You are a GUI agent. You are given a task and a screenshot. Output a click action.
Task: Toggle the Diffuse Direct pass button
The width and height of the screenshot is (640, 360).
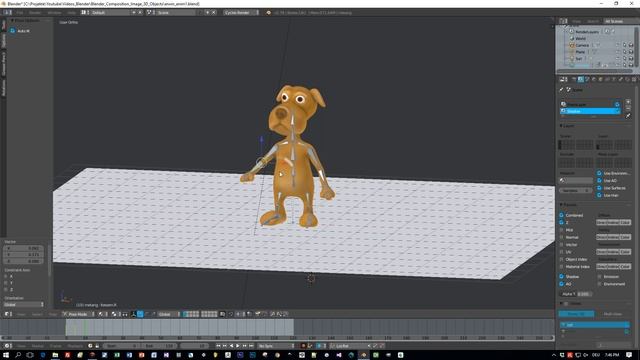click(x=602, y=222)
